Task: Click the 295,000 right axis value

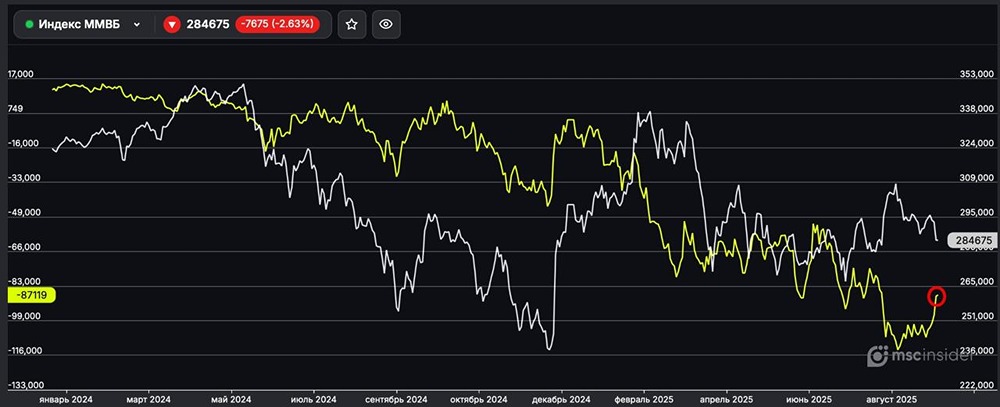Action: [976, 212]
